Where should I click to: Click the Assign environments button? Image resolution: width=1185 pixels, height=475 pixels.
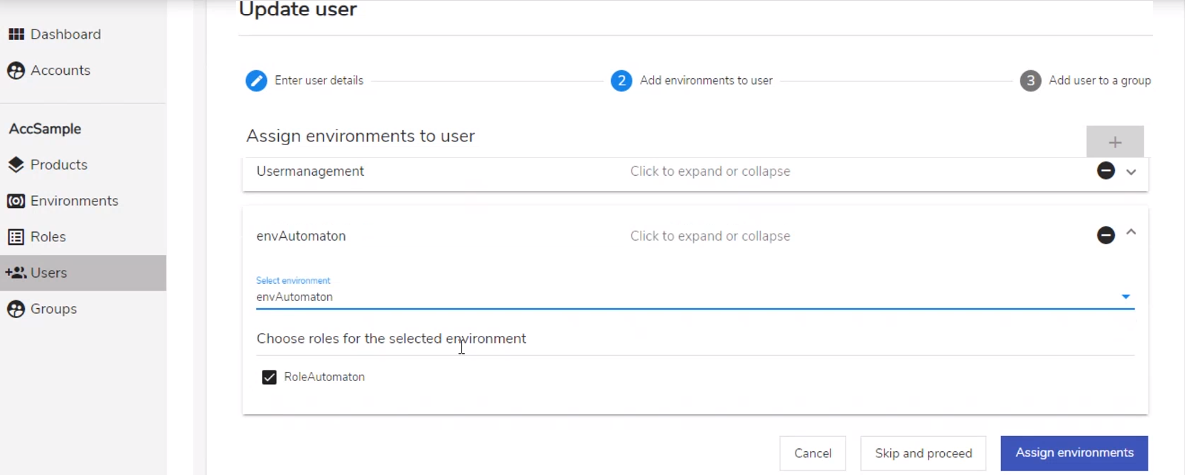(x=1074, y=453)
